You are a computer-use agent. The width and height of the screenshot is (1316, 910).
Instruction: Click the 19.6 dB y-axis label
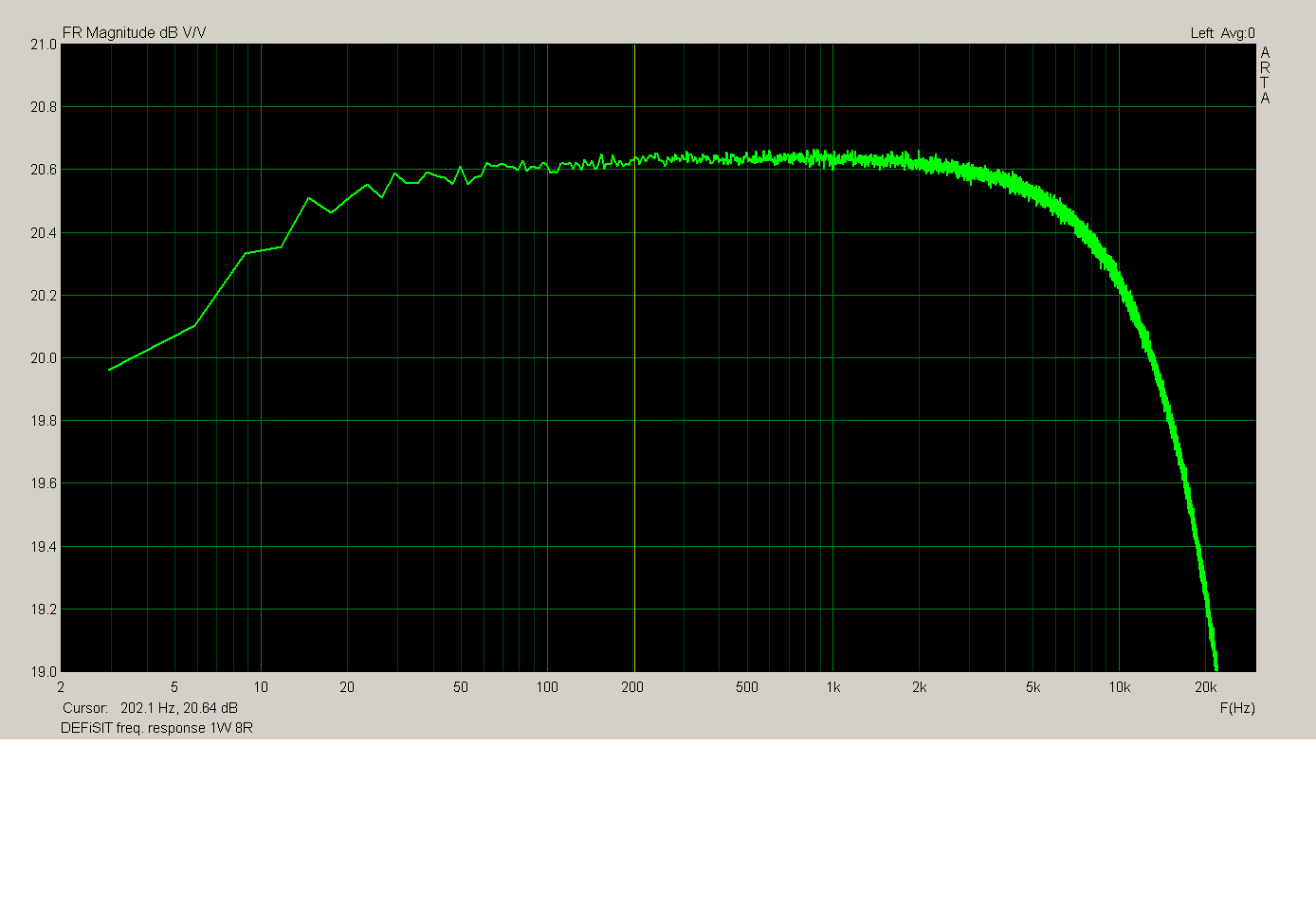click(x=44, y=483)
